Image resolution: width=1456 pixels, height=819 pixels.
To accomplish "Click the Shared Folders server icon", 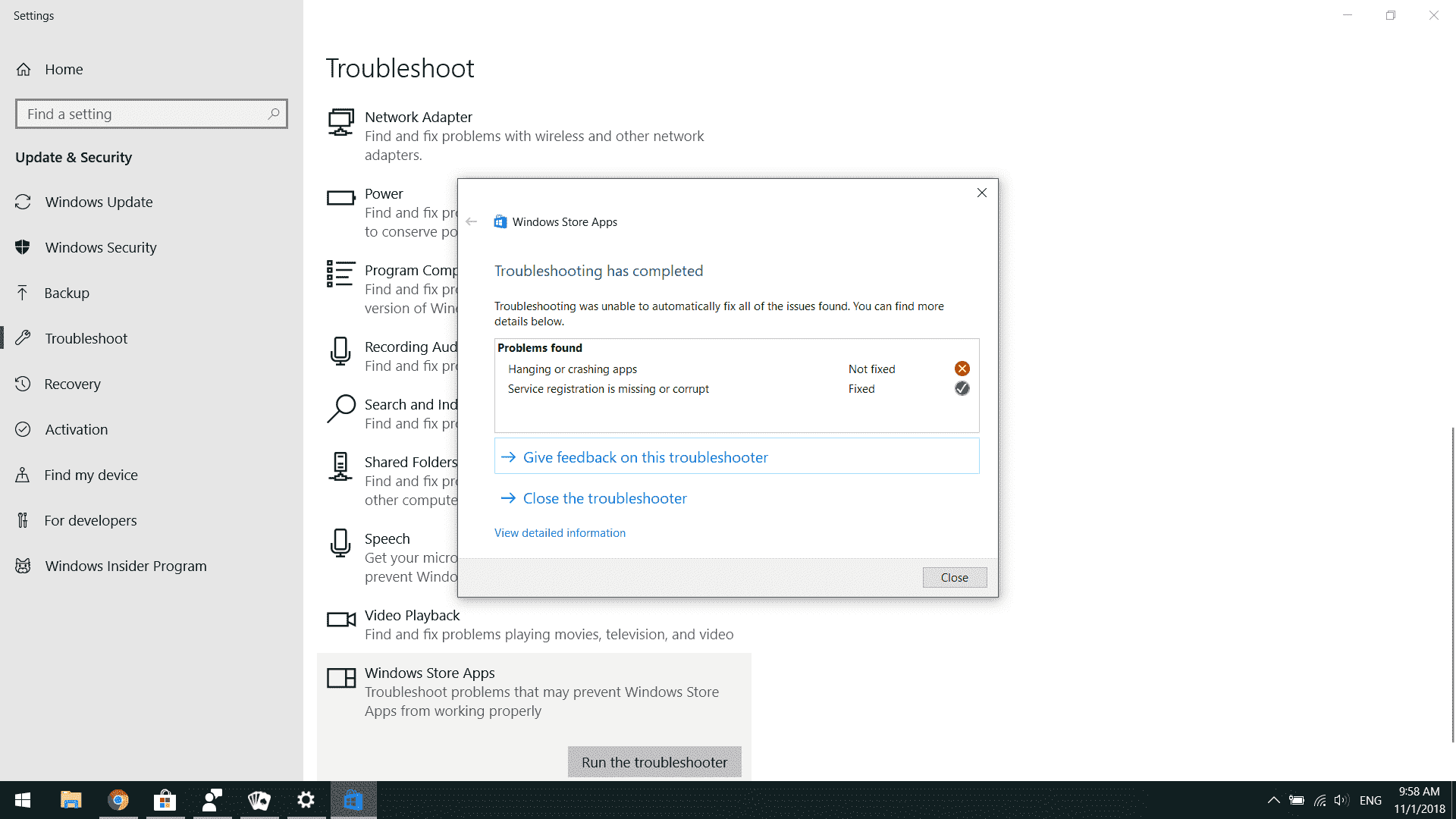I will pos(340,466).
